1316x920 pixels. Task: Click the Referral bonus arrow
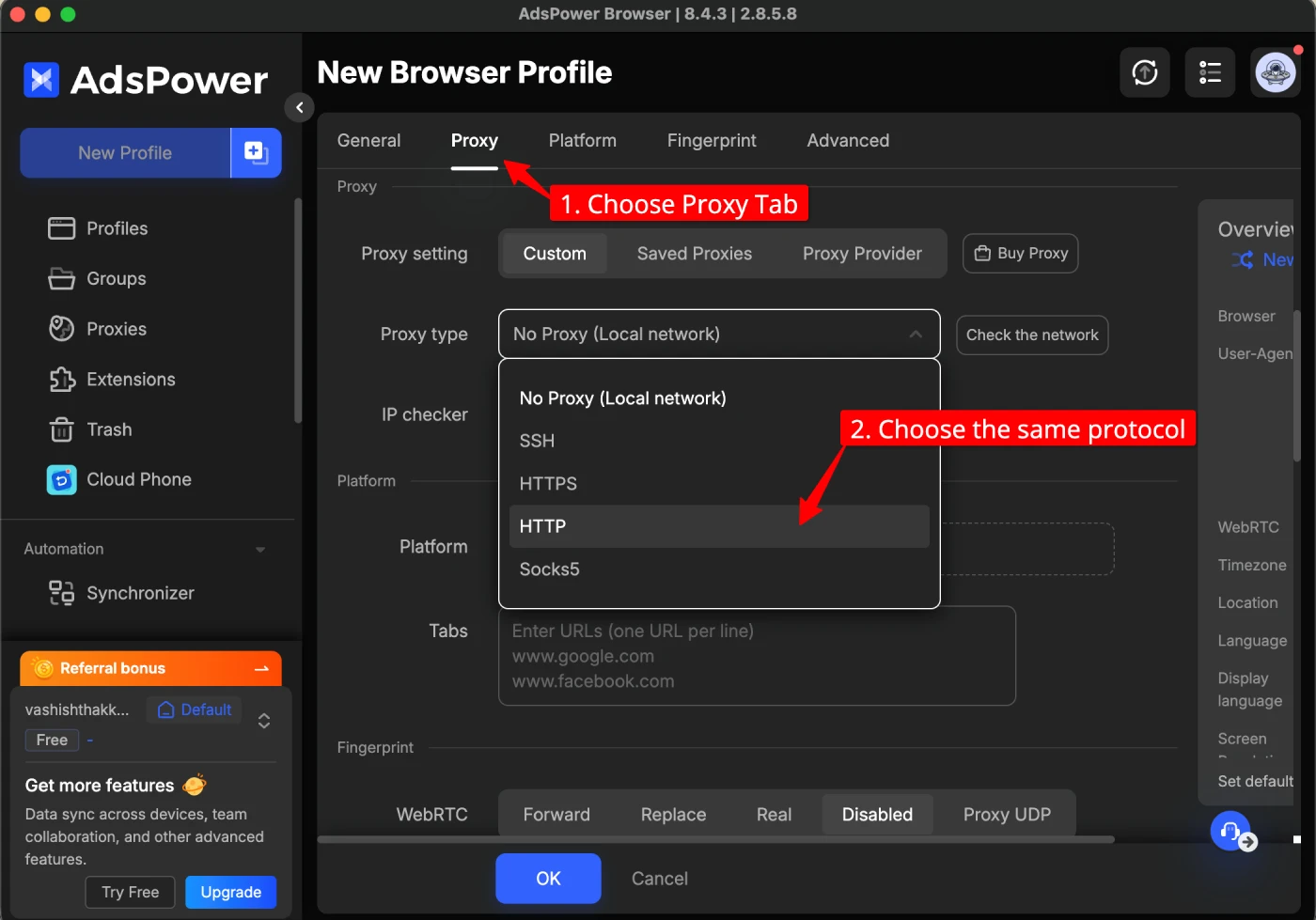(261, 668)
